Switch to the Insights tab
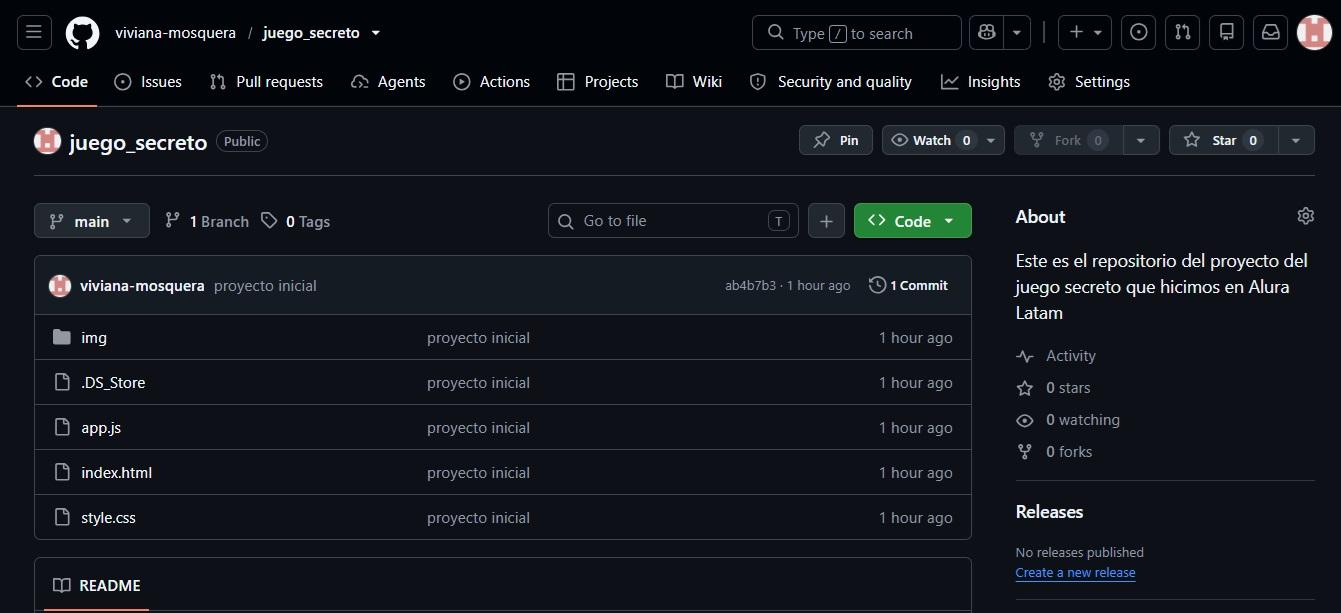The image size is (1341, 613). (981, 82)
